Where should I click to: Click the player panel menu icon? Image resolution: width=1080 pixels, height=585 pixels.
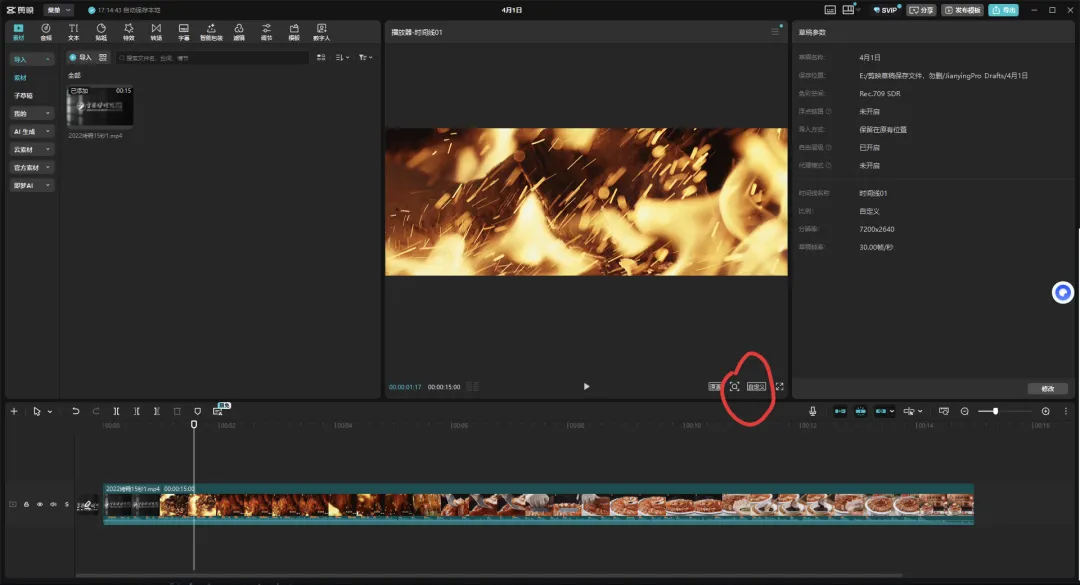click(x=775, y=32)
